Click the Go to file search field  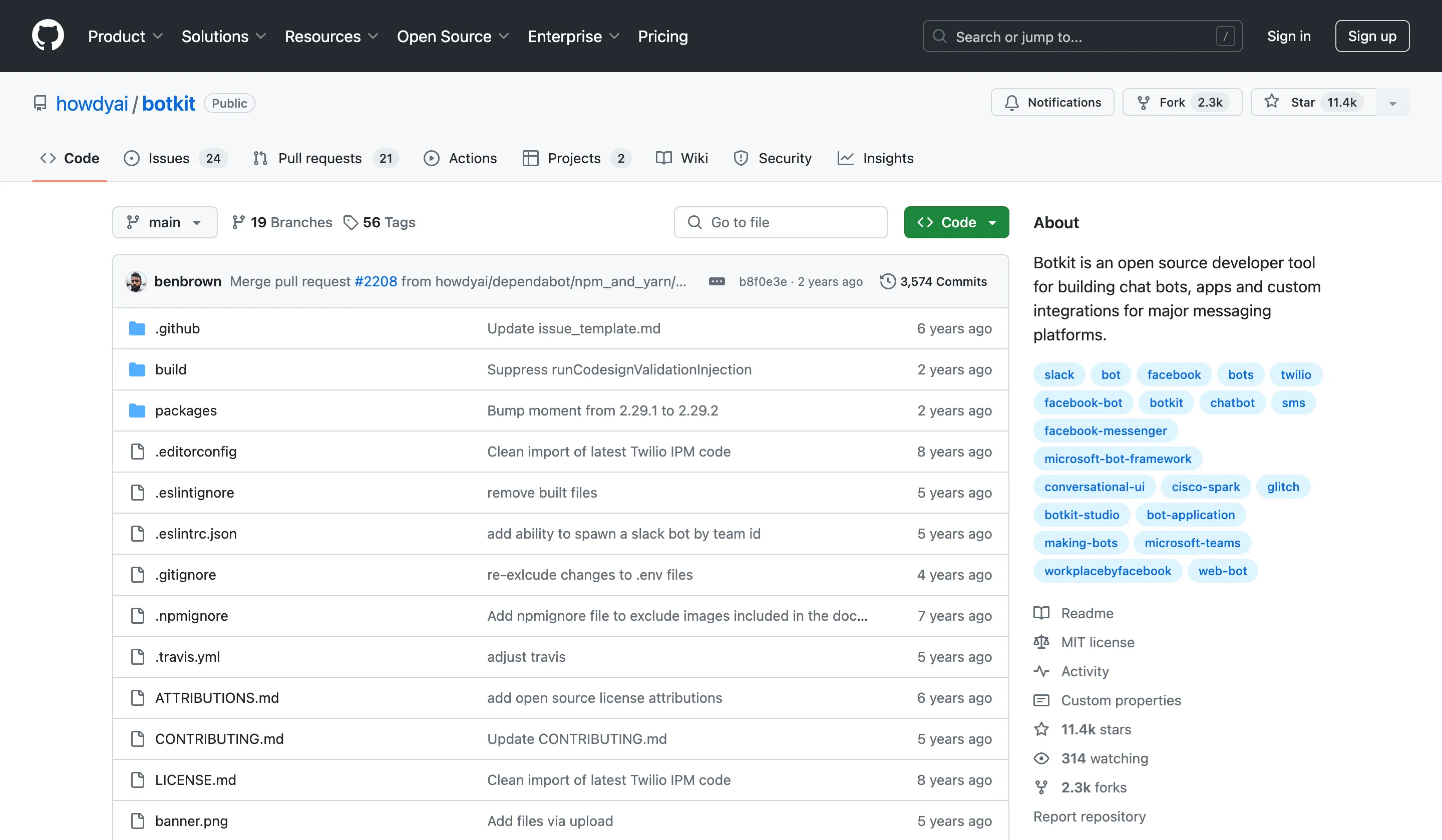pos(781,222)
